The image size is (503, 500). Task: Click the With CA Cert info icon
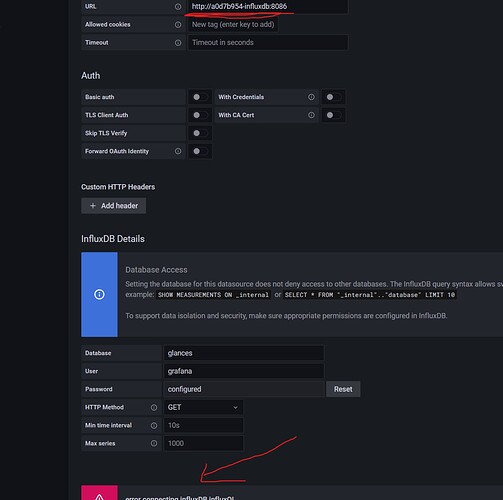(311, 115)
